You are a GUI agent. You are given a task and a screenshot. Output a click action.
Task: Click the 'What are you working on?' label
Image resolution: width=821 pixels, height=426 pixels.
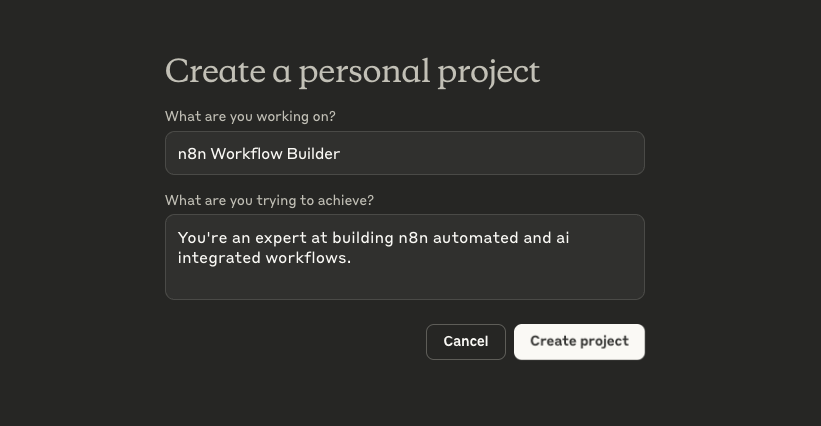(250, 116)
